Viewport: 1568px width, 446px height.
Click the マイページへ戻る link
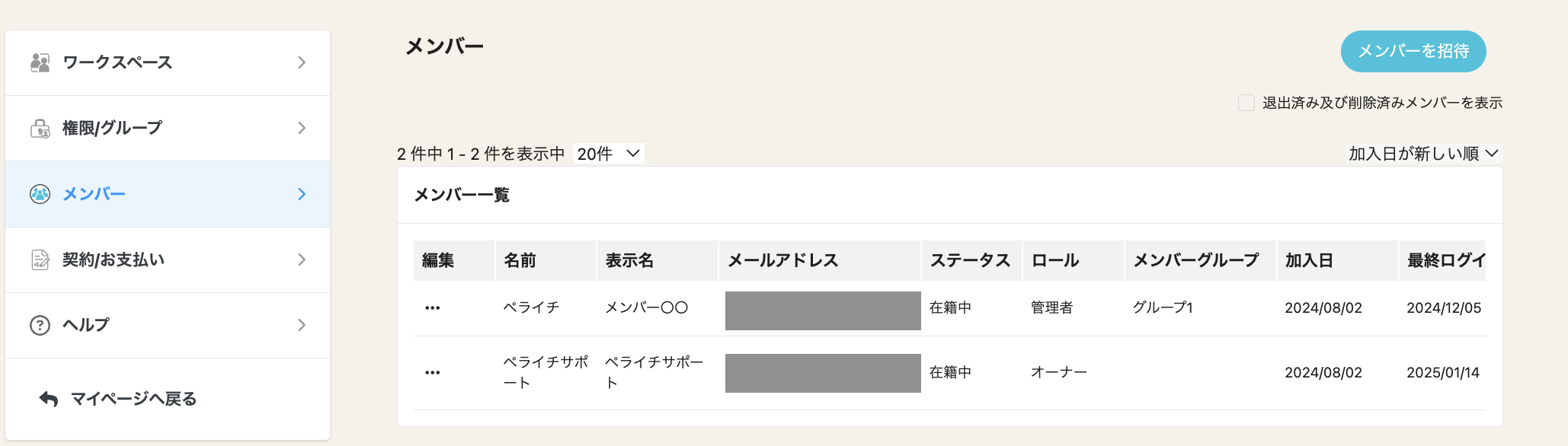coord(133,399)
